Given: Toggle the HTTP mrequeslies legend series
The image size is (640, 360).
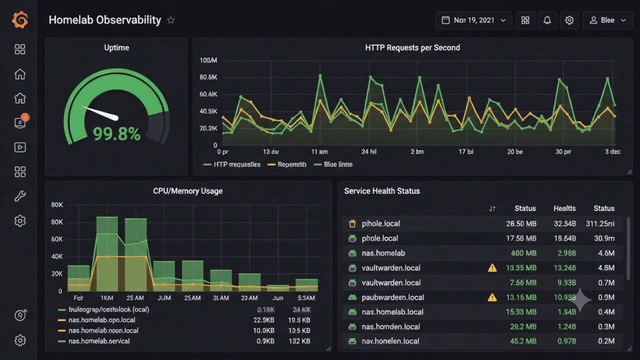Looking at the screenshot, I should pos(232,164).
